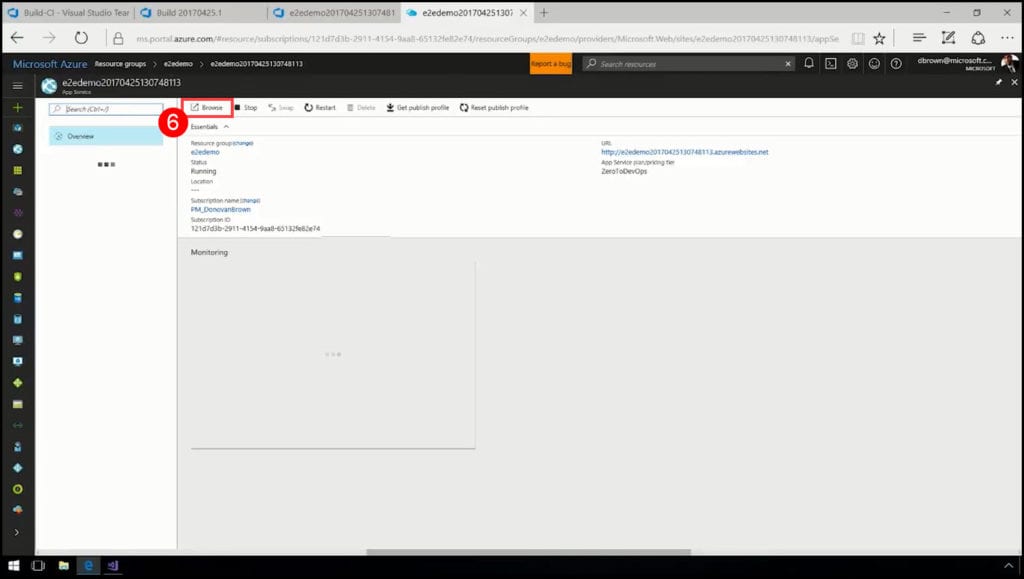Image resolution: width=1024 pixels, height=579 pixels.
Task: Click the browser address bar URL
Action: click(487, 39)
